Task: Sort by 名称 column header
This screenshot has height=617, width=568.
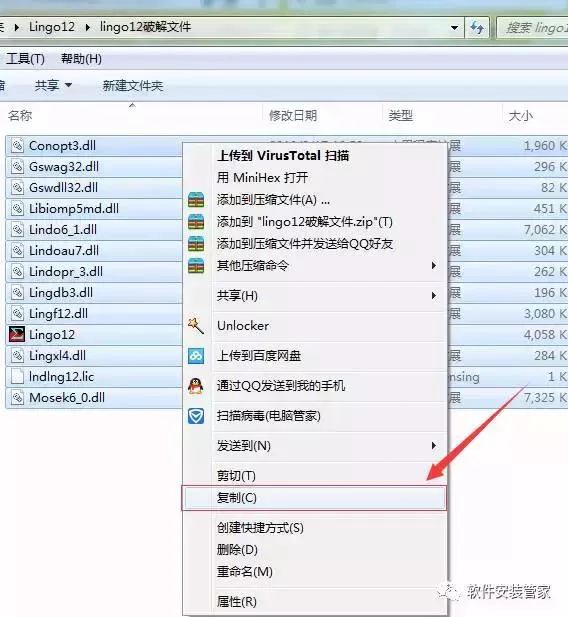Action: [x=20, y=116]
